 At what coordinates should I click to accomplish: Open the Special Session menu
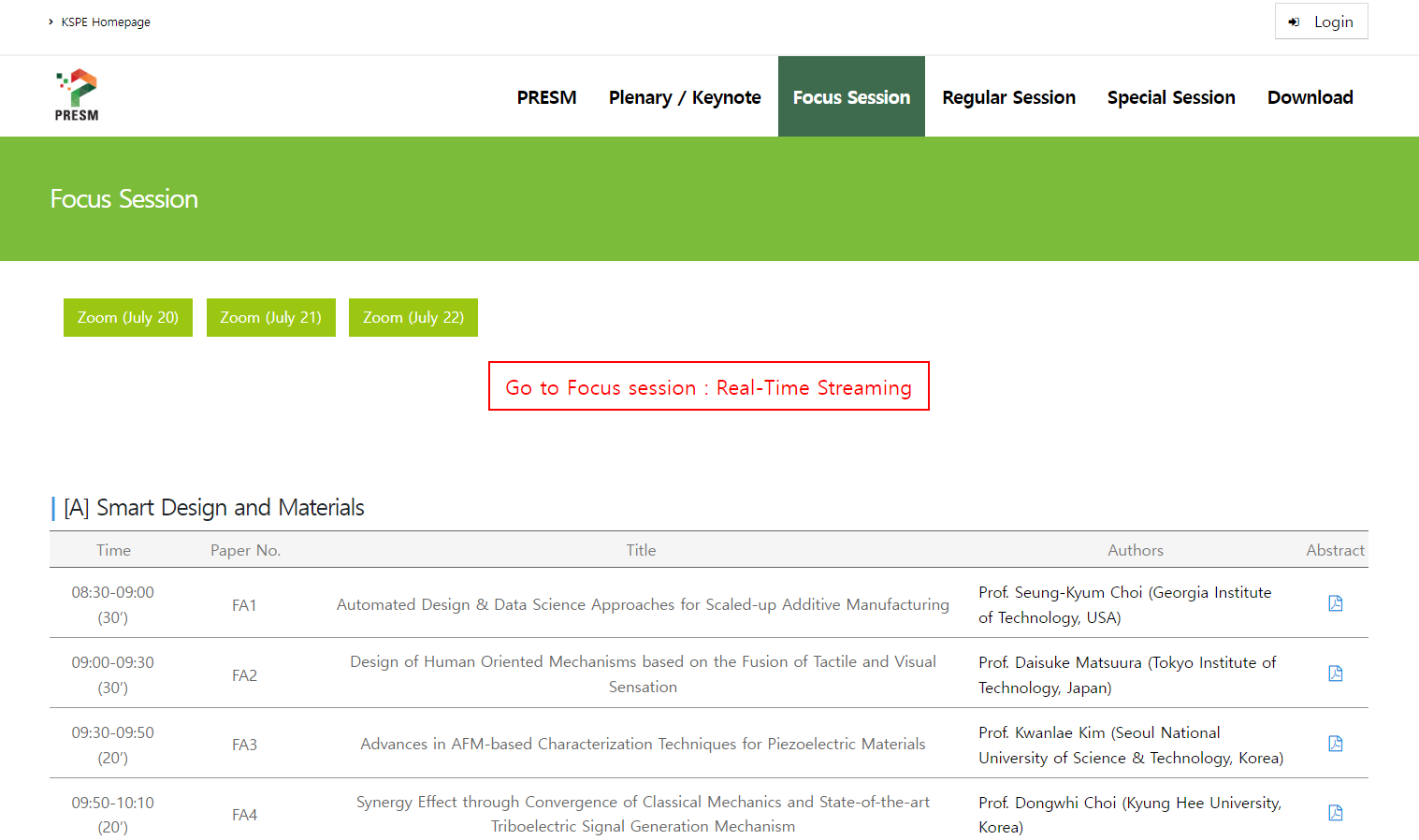click(x=1171, y=97)
